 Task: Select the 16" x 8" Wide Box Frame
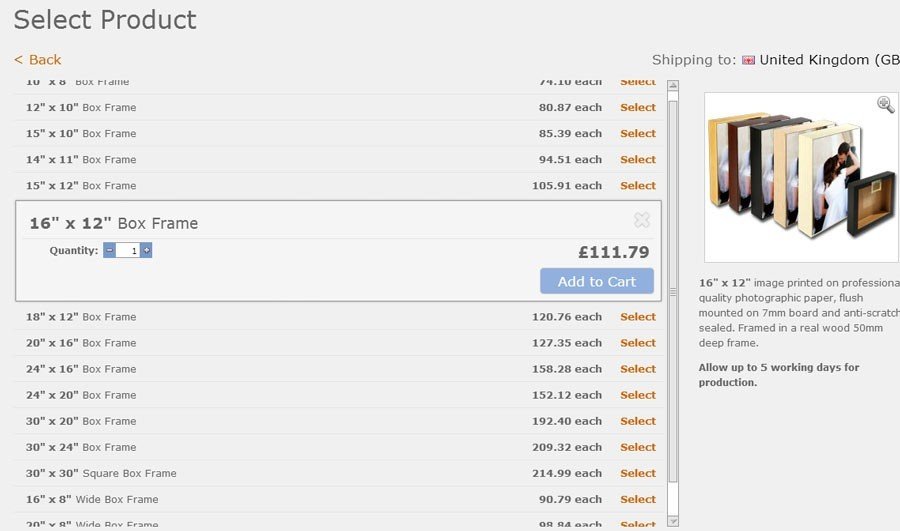tap(638, 499)
